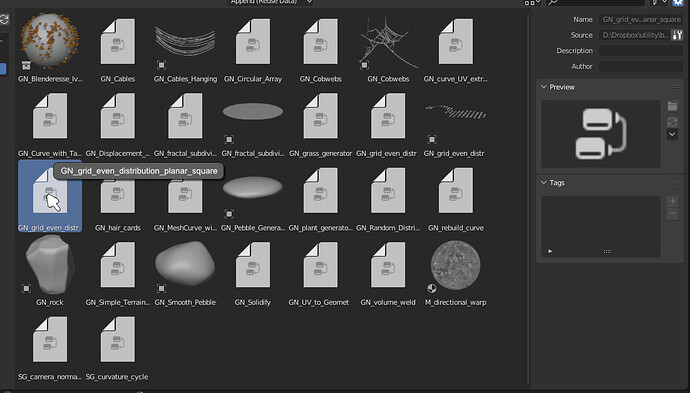Select the SG_curvature_cycle asset
Screen dimensions: 690x393
pyautogui.click(x=117, y=345)
